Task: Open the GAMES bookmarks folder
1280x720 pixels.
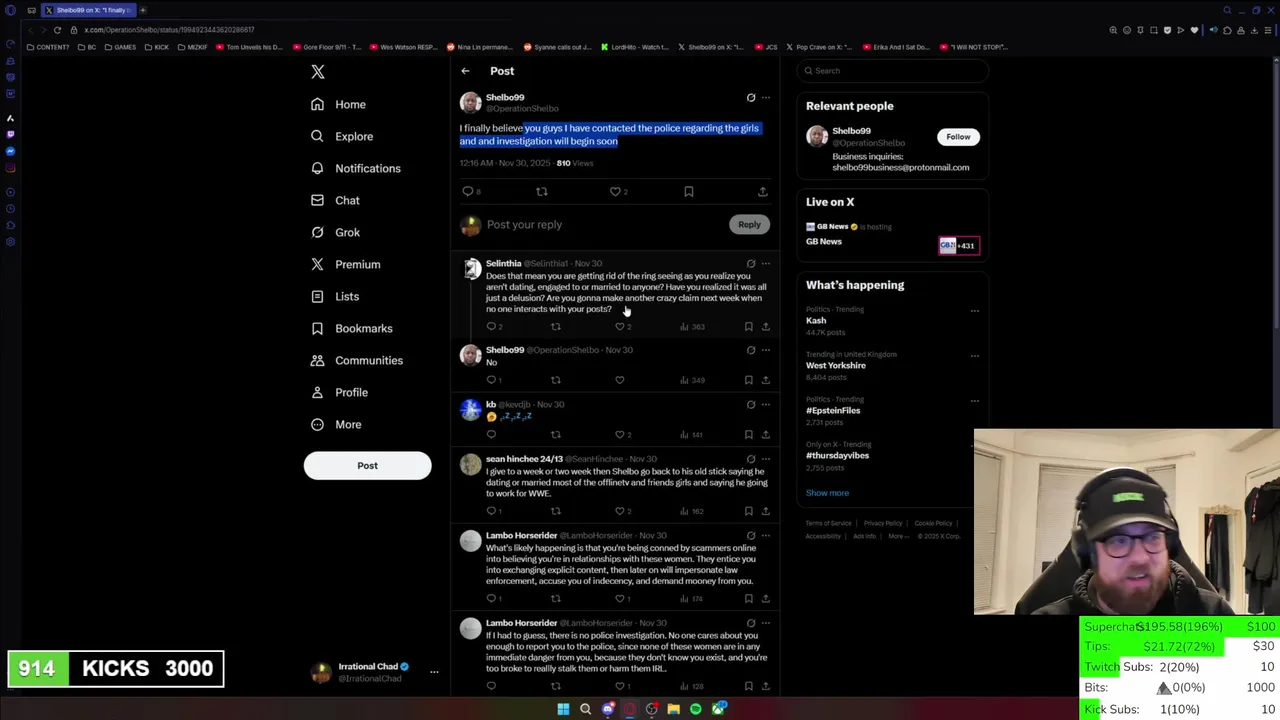Action: pos(120,47)
